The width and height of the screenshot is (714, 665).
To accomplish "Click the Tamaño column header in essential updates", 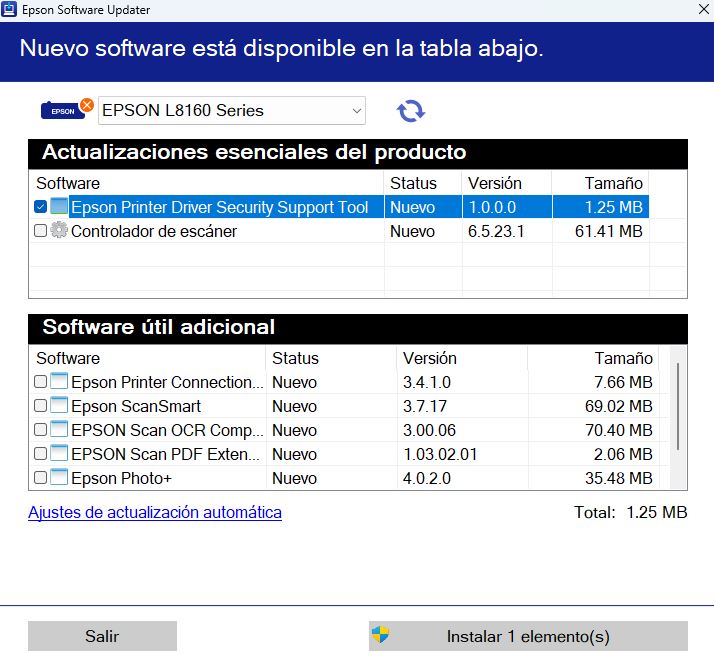I will point(613,183).
